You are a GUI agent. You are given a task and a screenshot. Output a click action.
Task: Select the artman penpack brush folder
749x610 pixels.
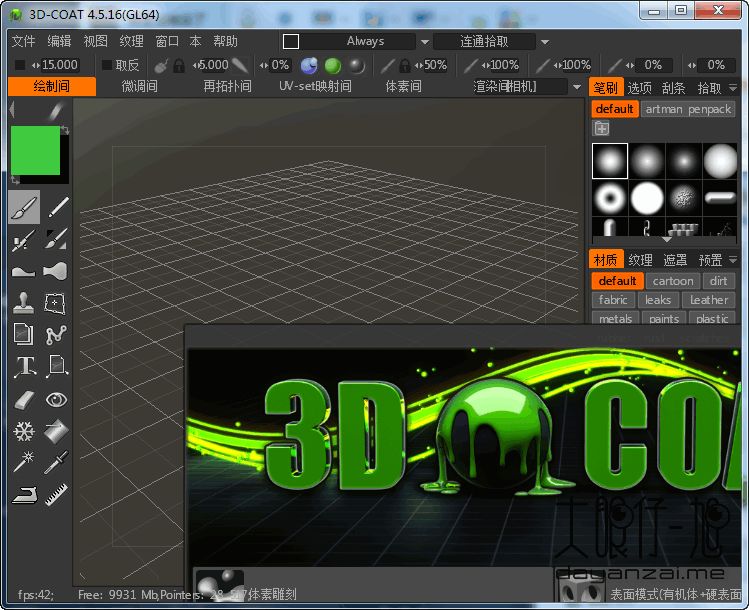click(688, 109)
